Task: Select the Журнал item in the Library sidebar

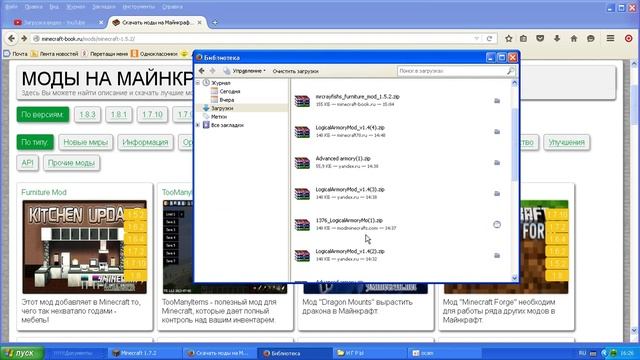Action: click(221, 83)
